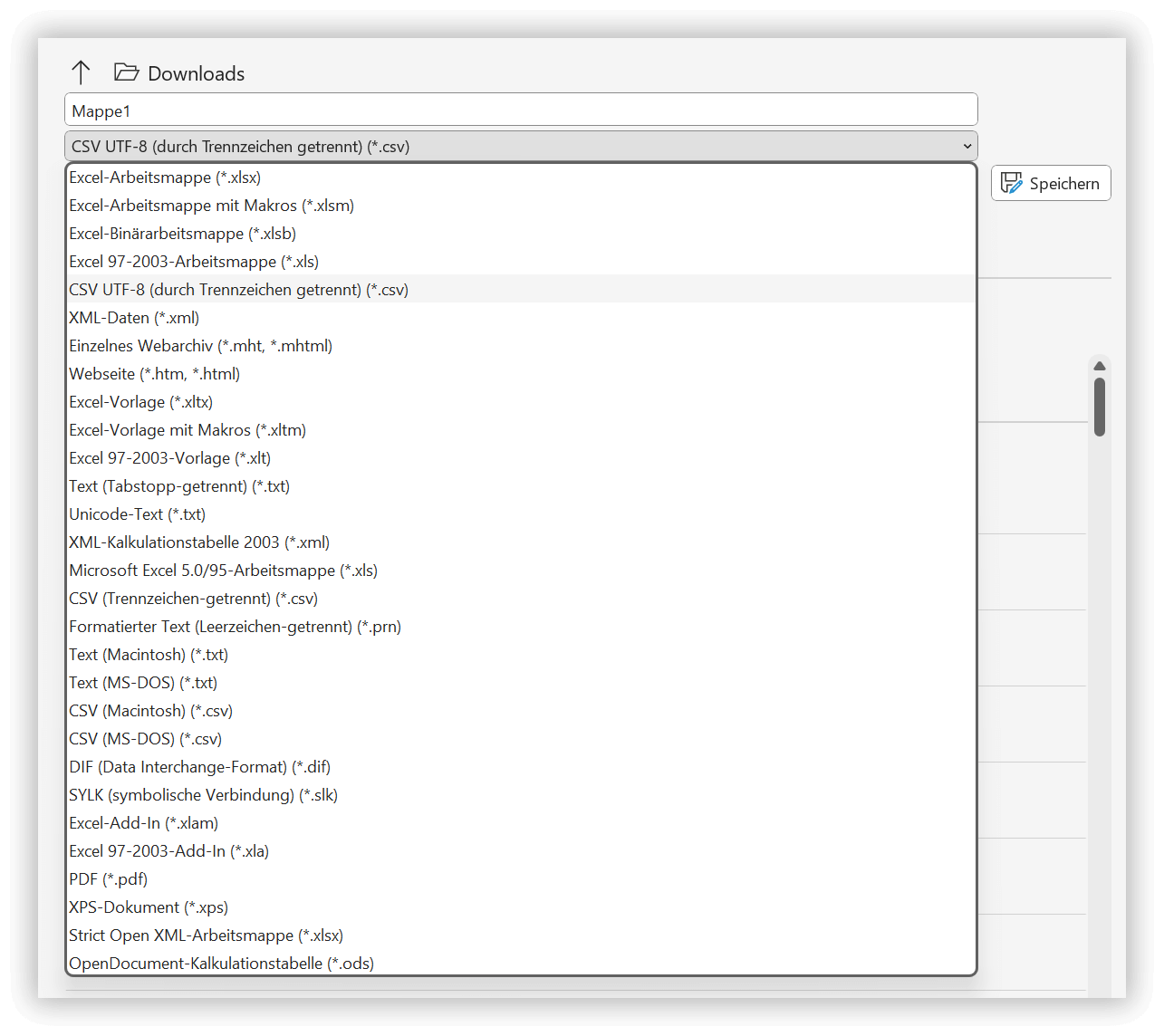Pick XML-Kalkulationstabelle 2003 (*.xml)
The image size is (1164, 1036).
(521, 542)
